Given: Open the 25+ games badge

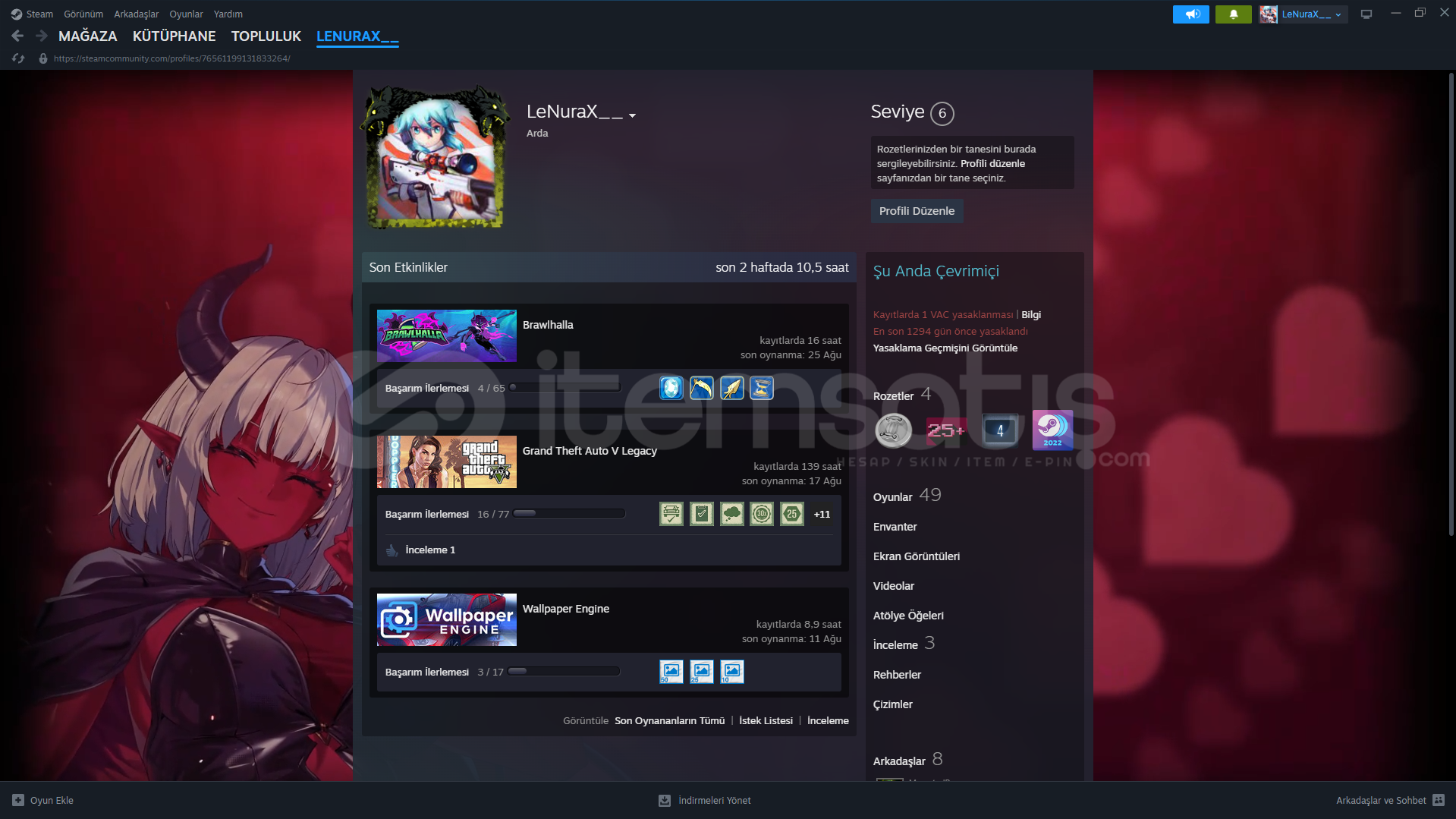Looking at the screenshot, I should click(x=947, y=430).
